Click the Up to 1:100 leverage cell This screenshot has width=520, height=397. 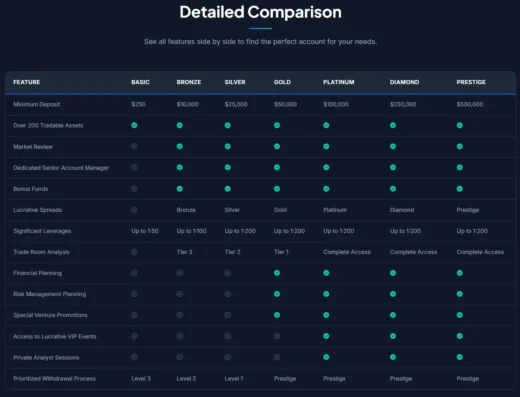(192, 231)
